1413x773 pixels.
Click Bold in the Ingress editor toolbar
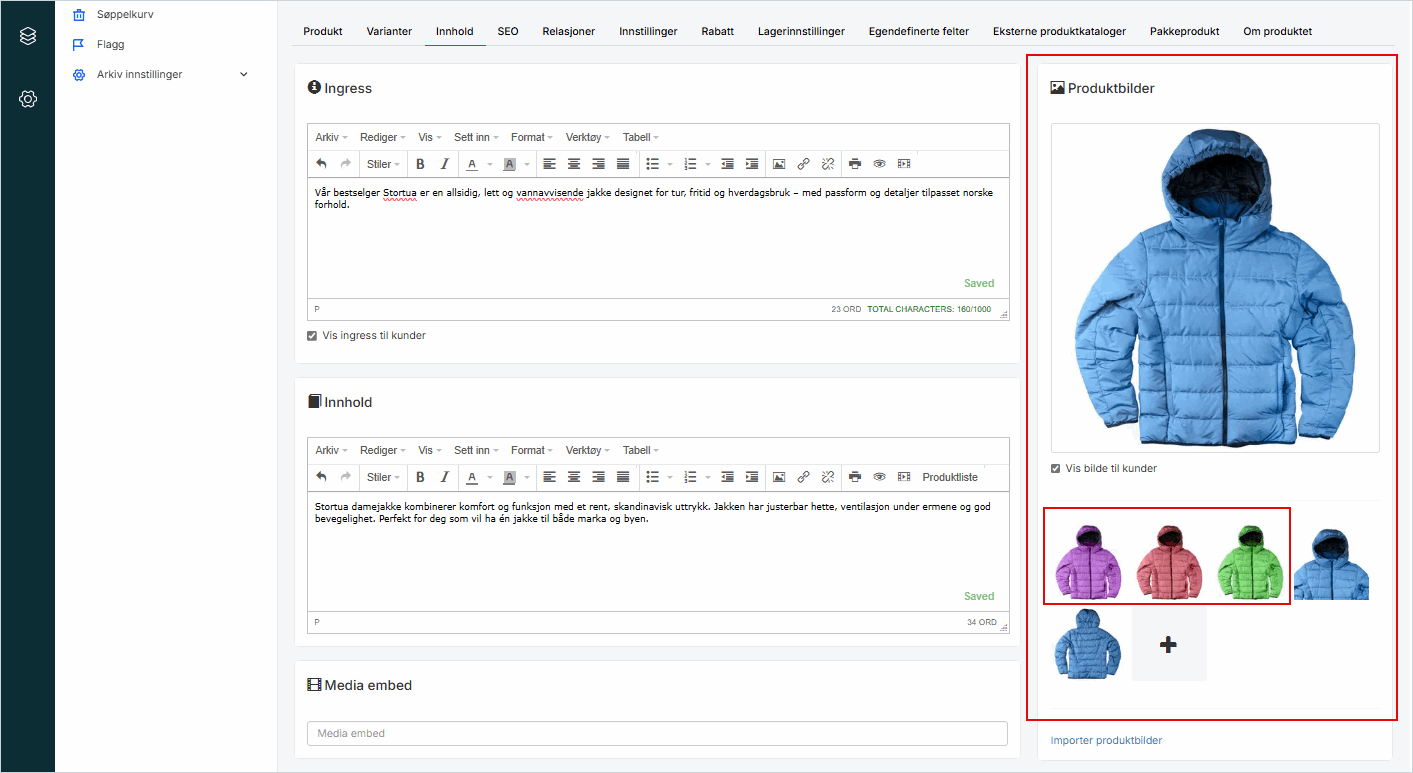420,164
